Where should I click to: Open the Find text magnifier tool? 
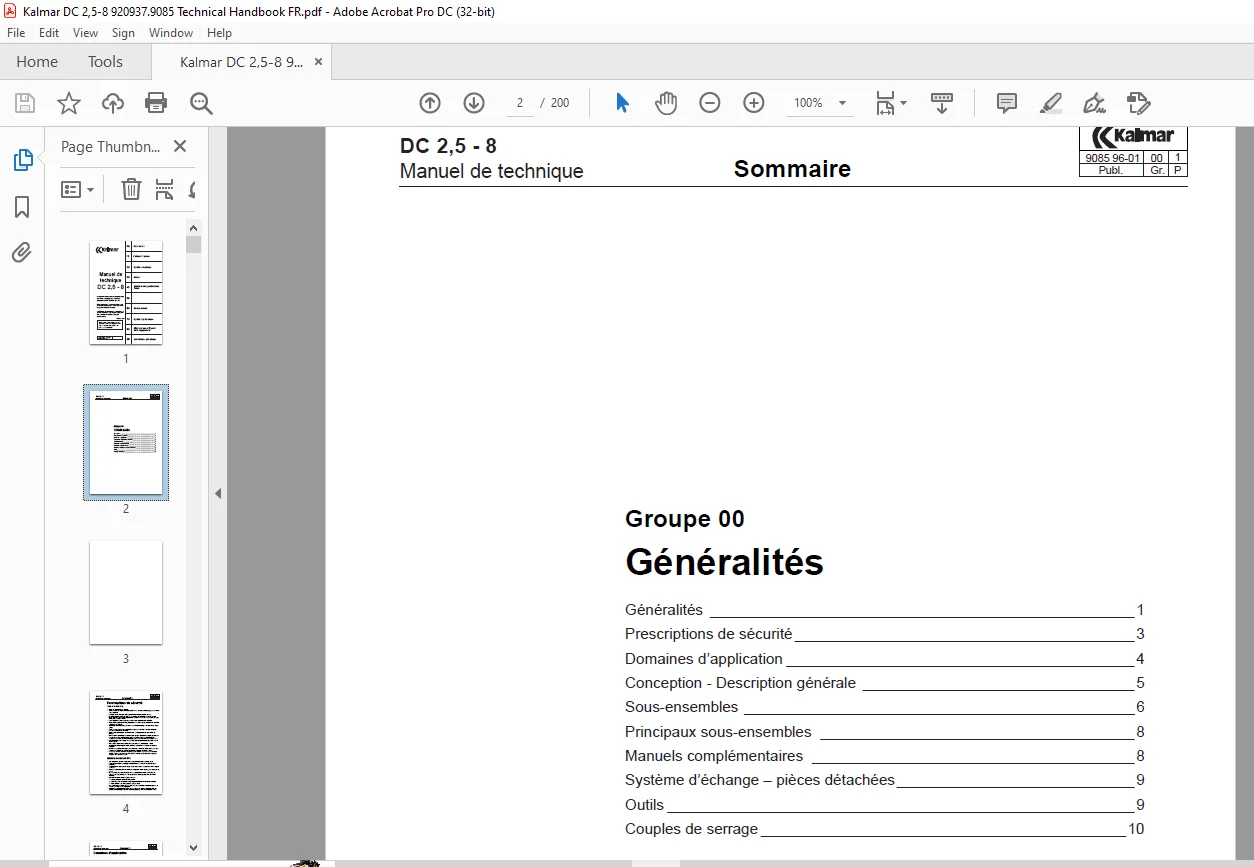pyautogui.click(x=201, y=103)
